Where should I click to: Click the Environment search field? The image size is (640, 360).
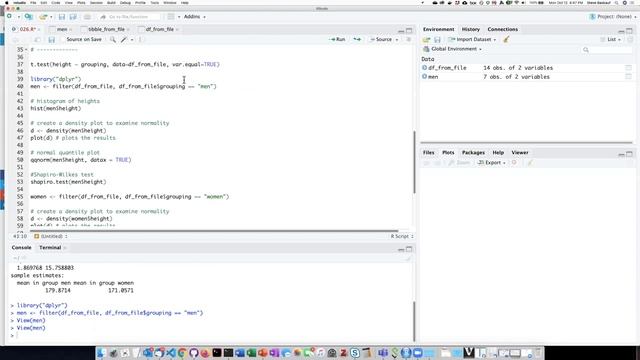(x=606, y=50)
